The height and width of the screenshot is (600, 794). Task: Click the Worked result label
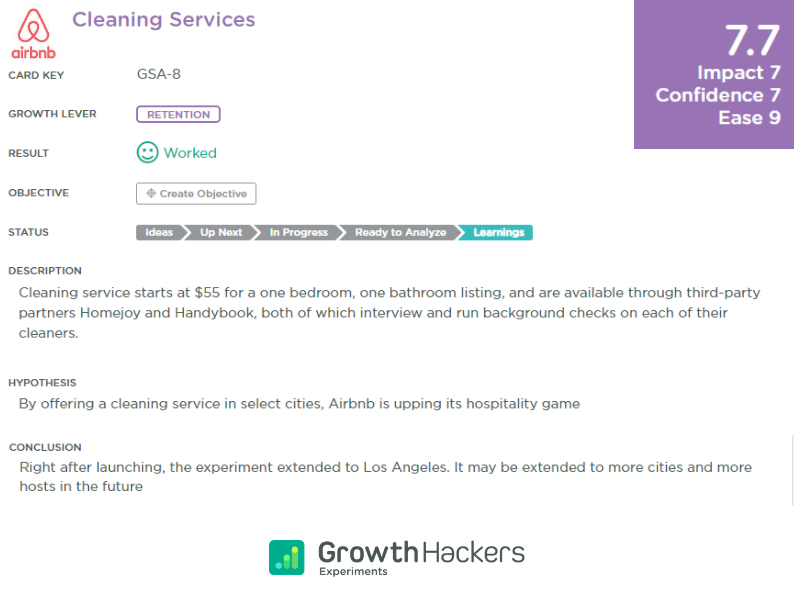coord(190,153)
